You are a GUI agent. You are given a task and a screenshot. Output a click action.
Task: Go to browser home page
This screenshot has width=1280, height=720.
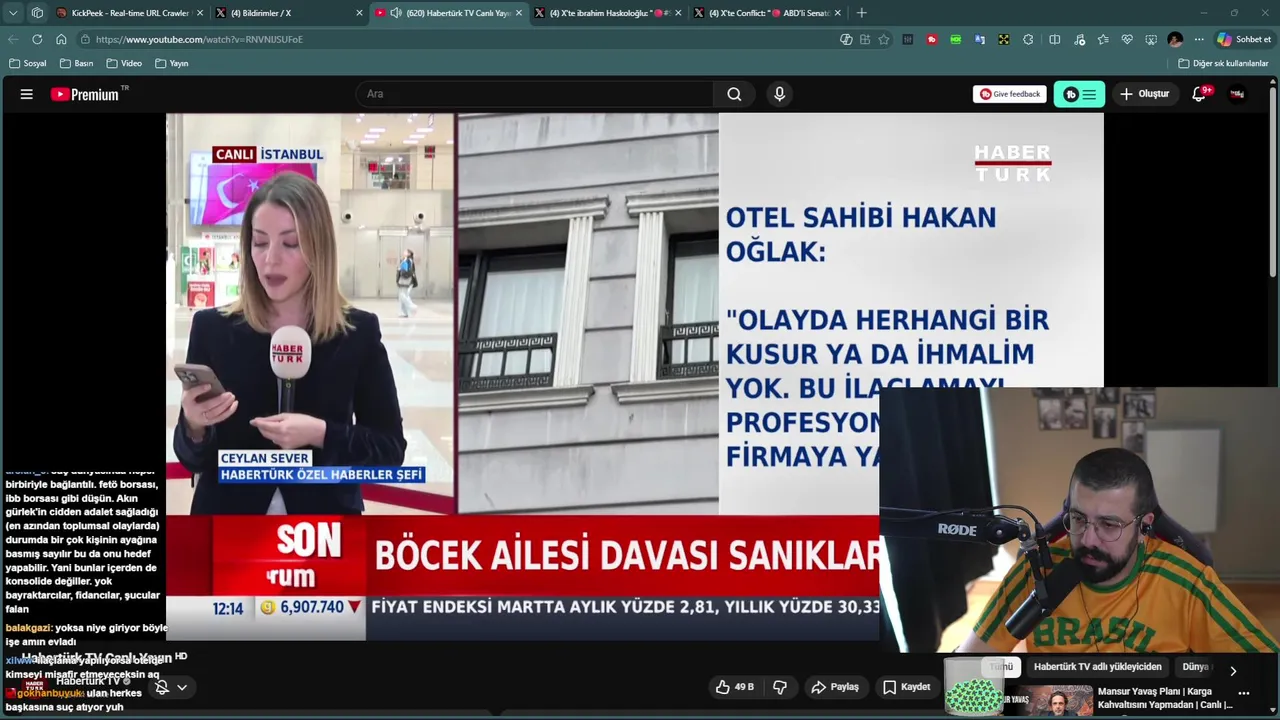(61, 39)
